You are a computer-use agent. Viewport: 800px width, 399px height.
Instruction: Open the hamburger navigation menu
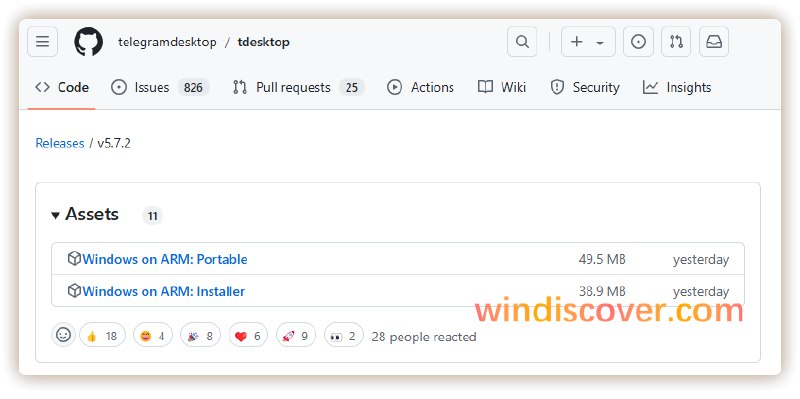42,42
